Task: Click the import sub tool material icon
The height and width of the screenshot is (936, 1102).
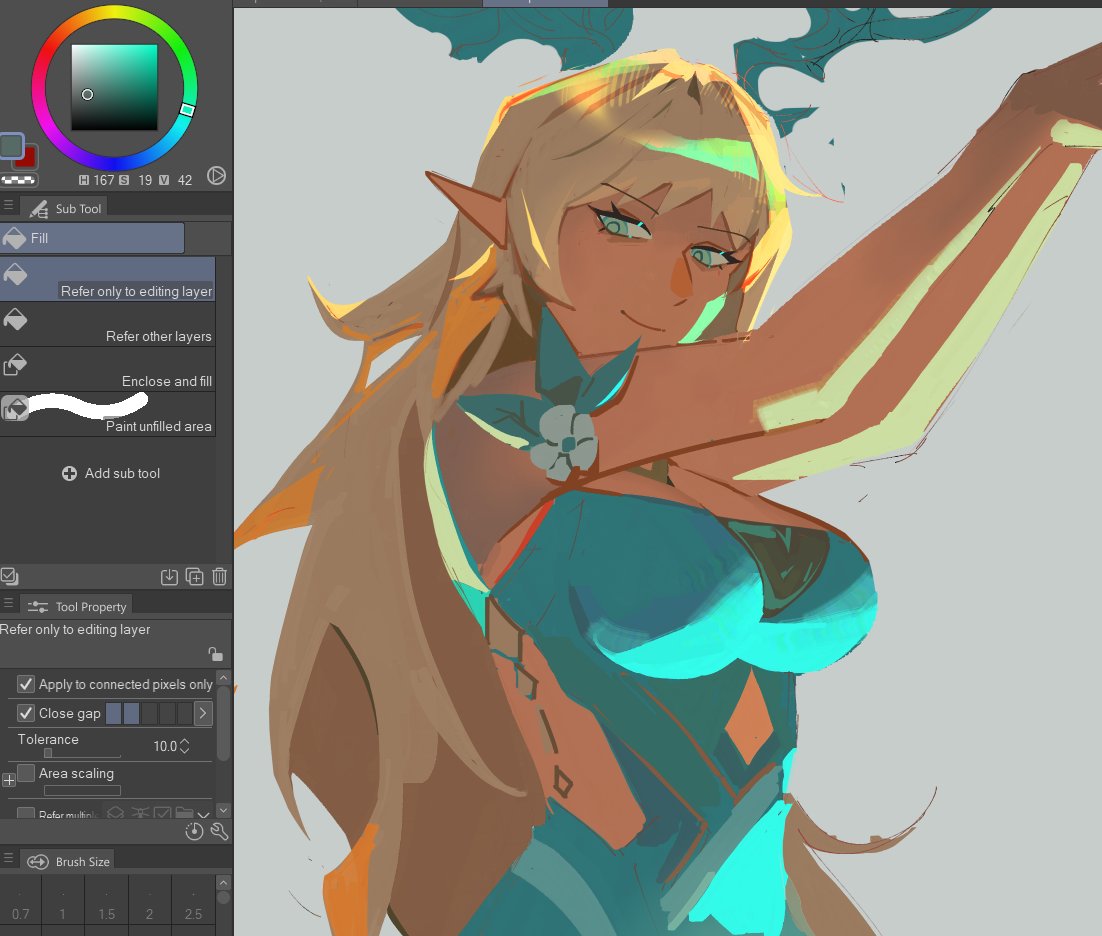Action: [x=169, y=577]
